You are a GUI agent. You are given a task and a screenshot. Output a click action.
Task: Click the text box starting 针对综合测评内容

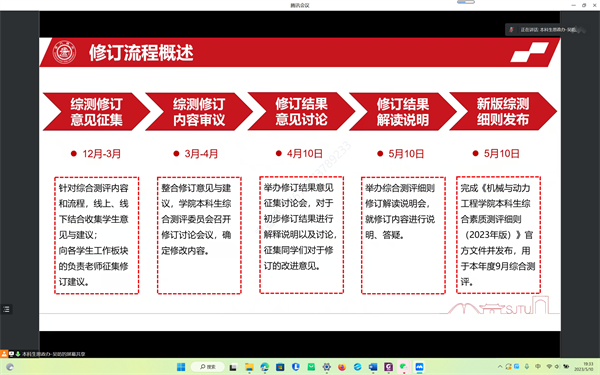(96, 235)
